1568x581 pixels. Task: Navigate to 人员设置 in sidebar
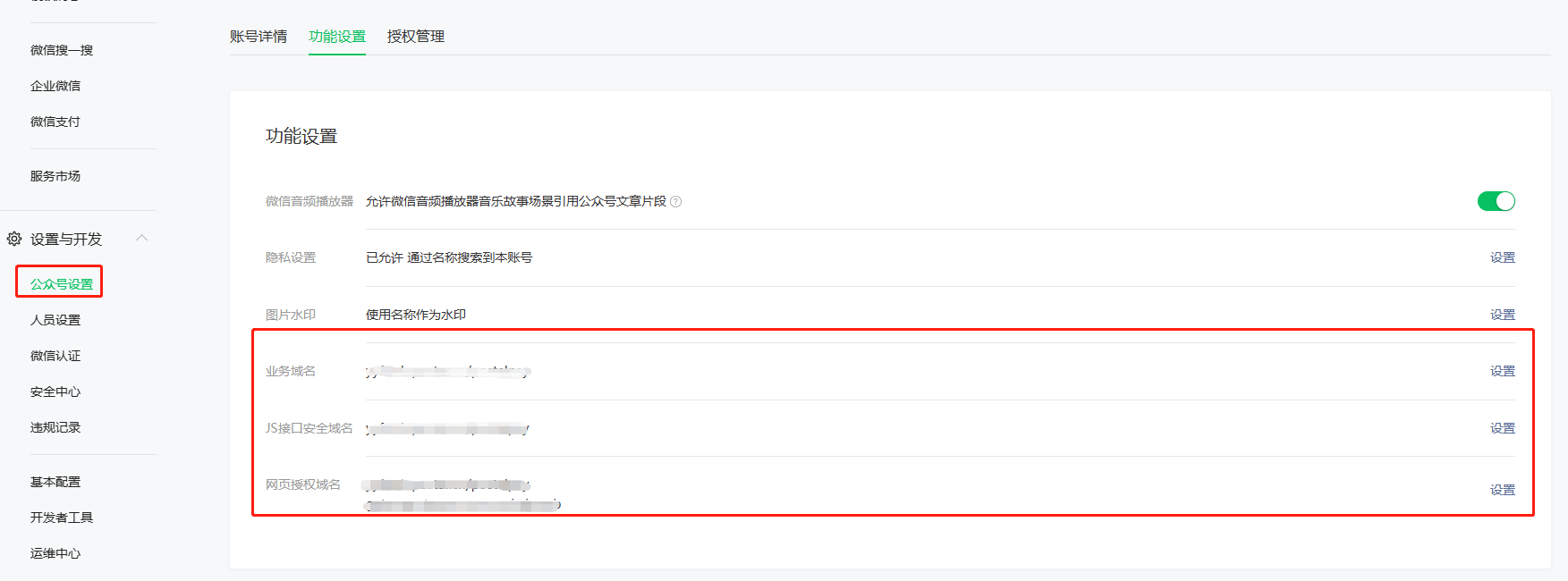click(x=55, y=320)
